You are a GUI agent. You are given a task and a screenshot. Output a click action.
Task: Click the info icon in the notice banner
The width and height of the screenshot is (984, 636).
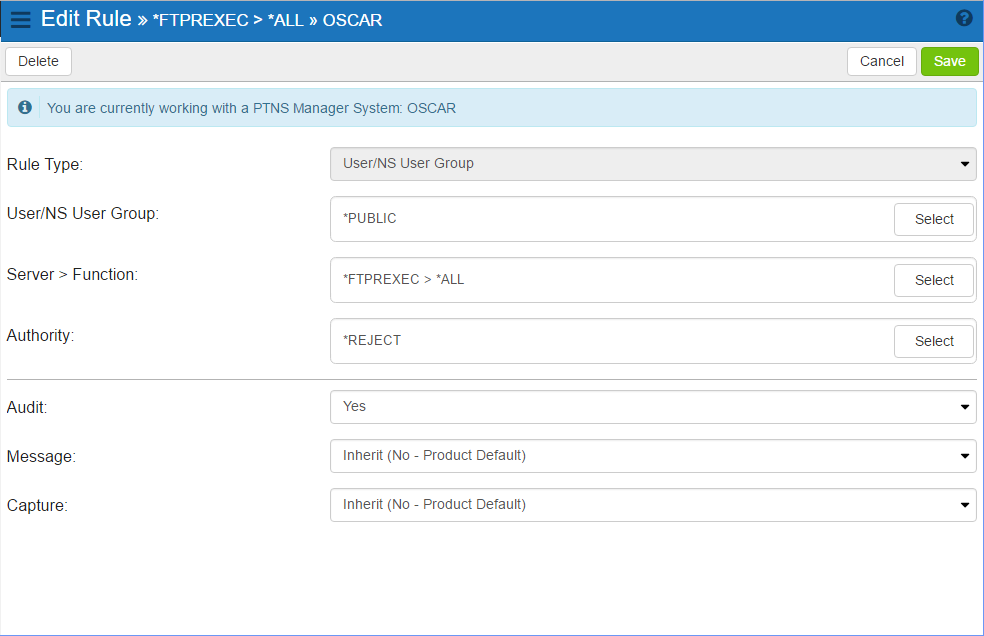pyautogui.click(x=24, y=107)
